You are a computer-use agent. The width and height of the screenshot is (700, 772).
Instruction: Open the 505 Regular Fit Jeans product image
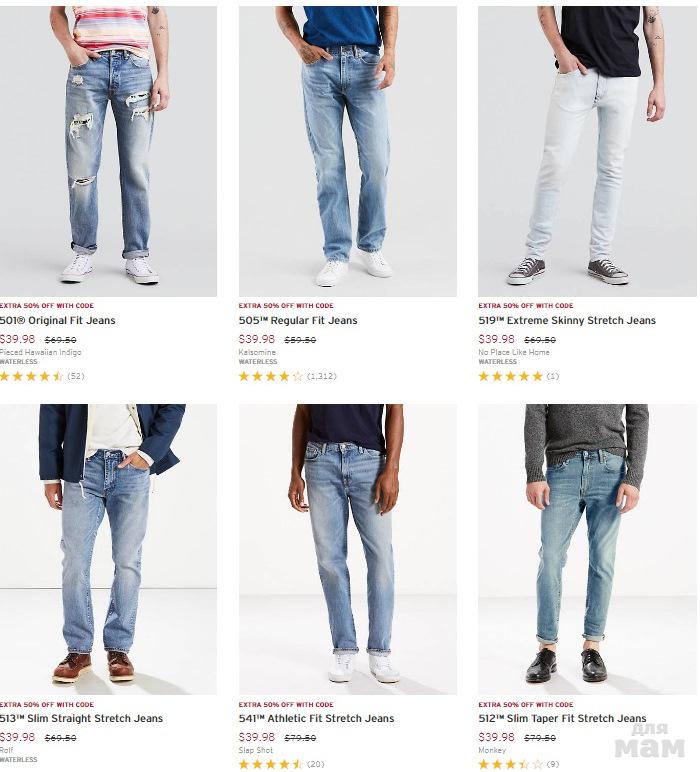tap(348, 151)
